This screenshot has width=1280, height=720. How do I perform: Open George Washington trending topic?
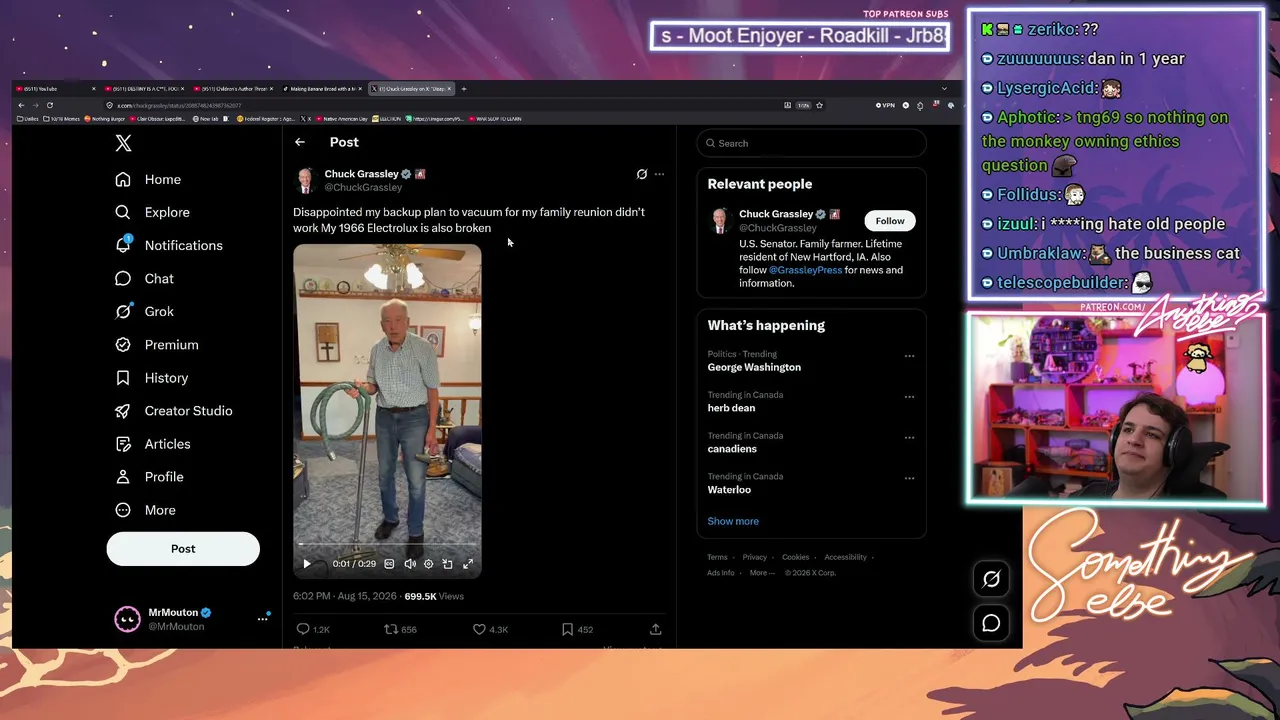pyautogui.click(x=754, y=367)
